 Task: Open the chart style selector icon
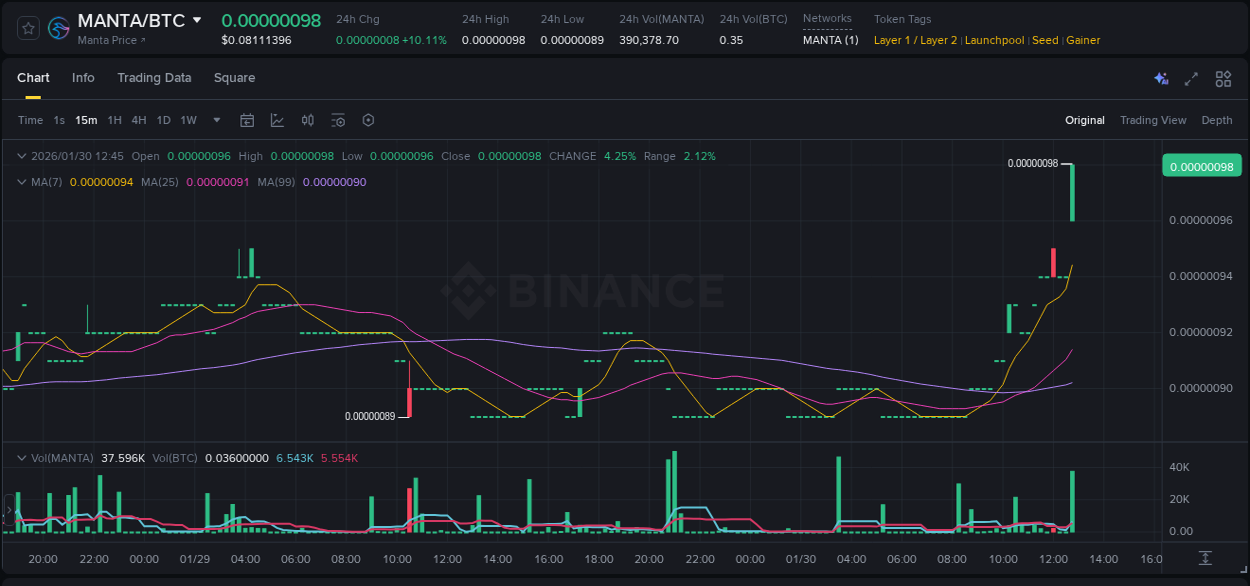click(277, 120)
